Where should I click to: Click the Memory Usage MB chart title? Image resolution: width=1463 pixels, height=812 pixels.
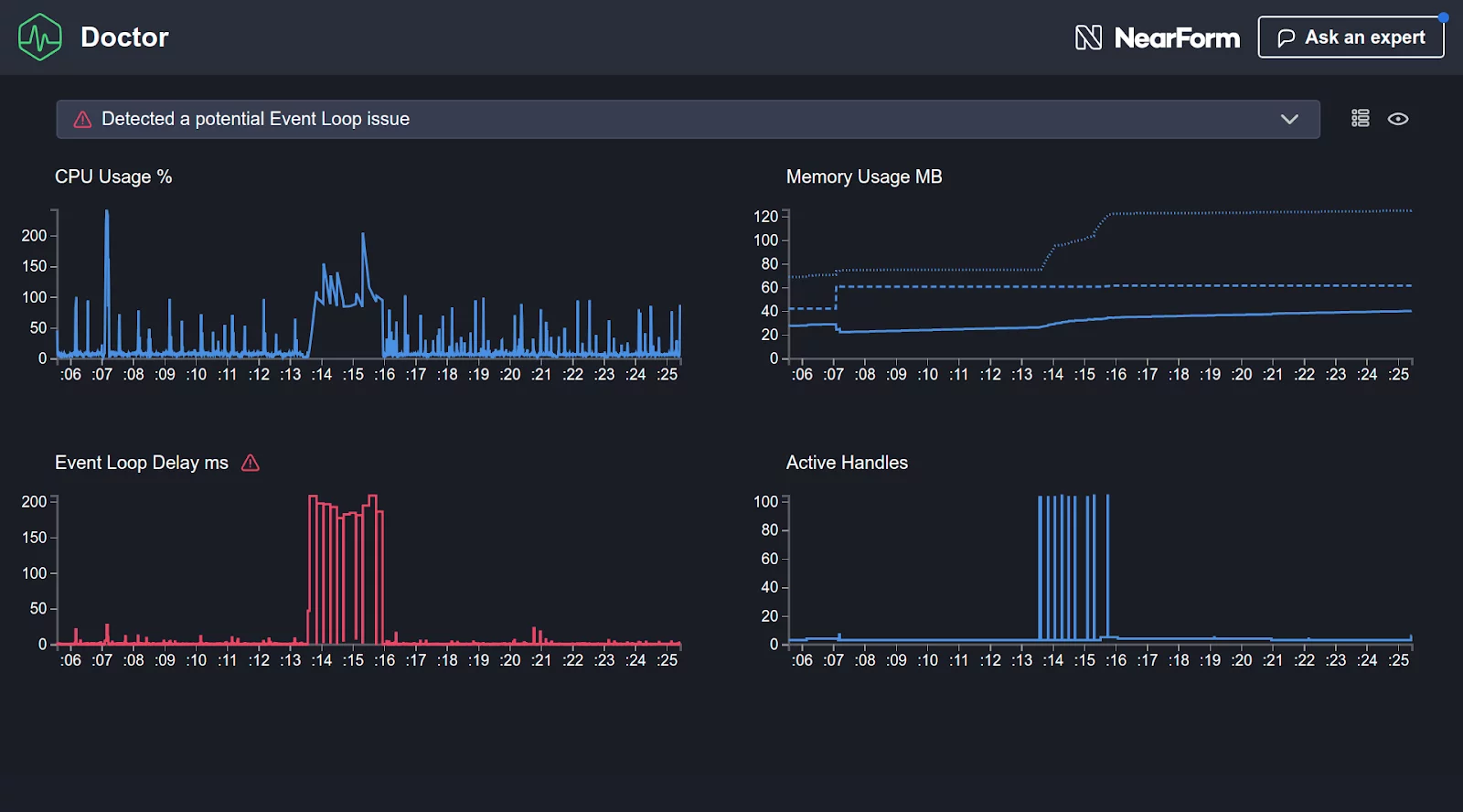(x=864, y=176)
